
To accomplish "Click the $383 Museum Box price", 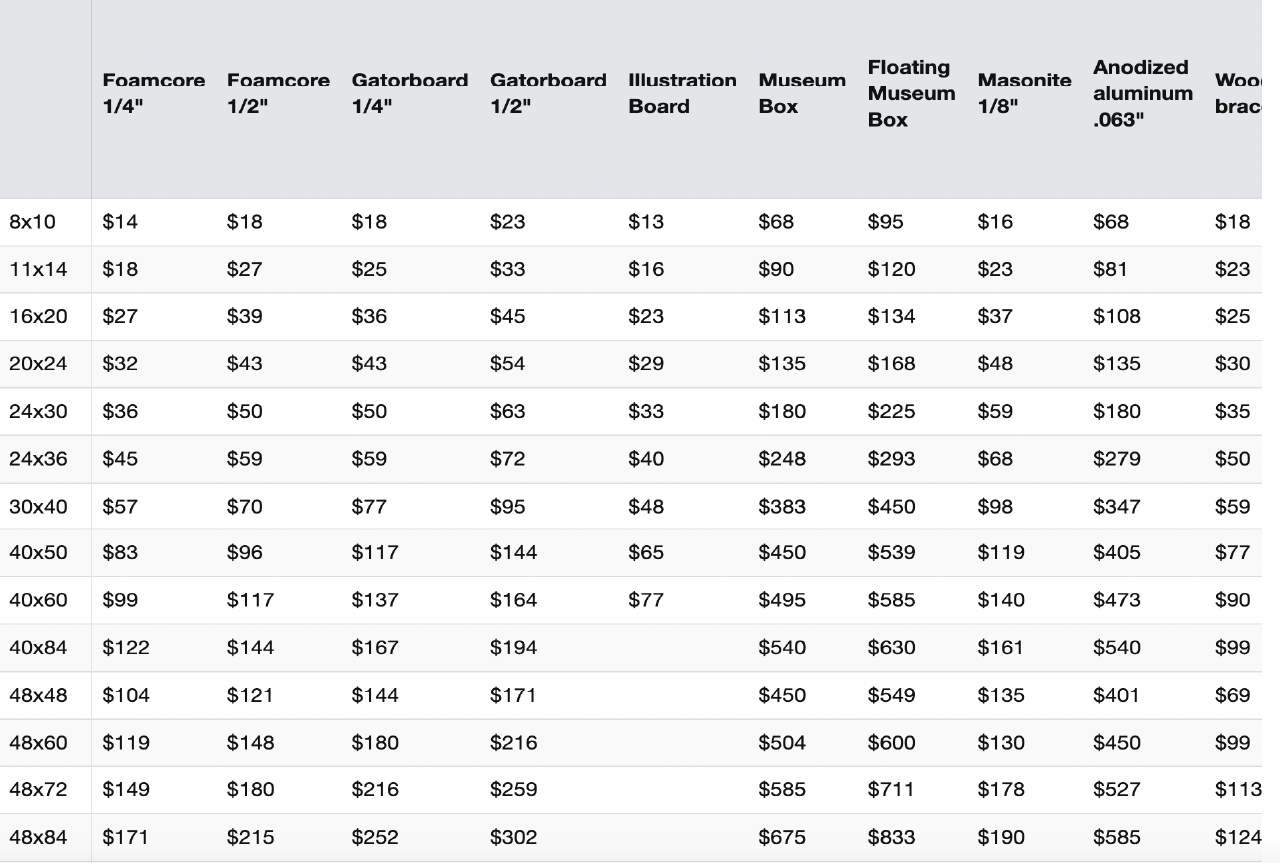I will [x=782, y=507].
